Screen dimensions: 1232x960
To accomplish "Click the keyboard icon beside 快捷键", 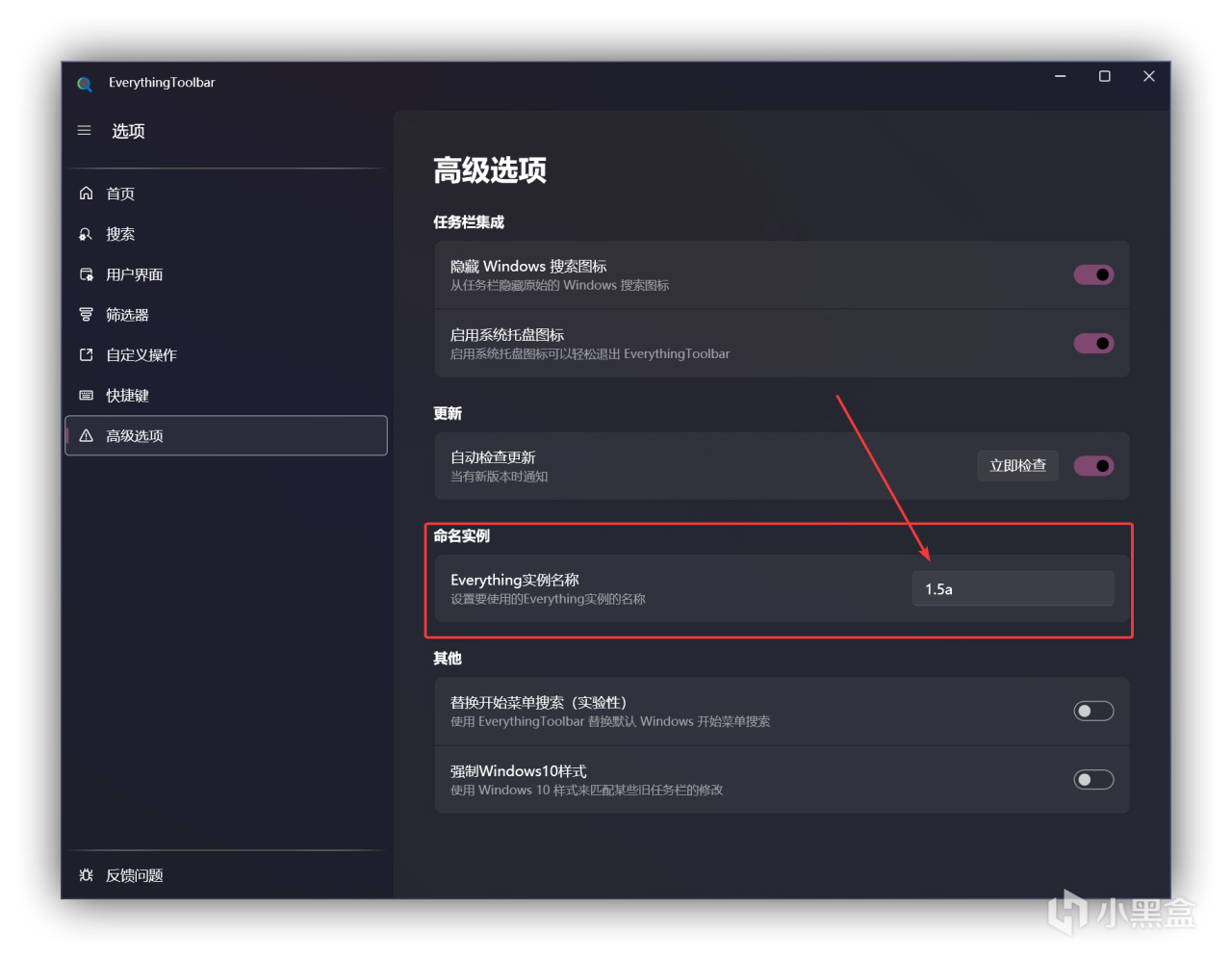I will tap(86, 396).
